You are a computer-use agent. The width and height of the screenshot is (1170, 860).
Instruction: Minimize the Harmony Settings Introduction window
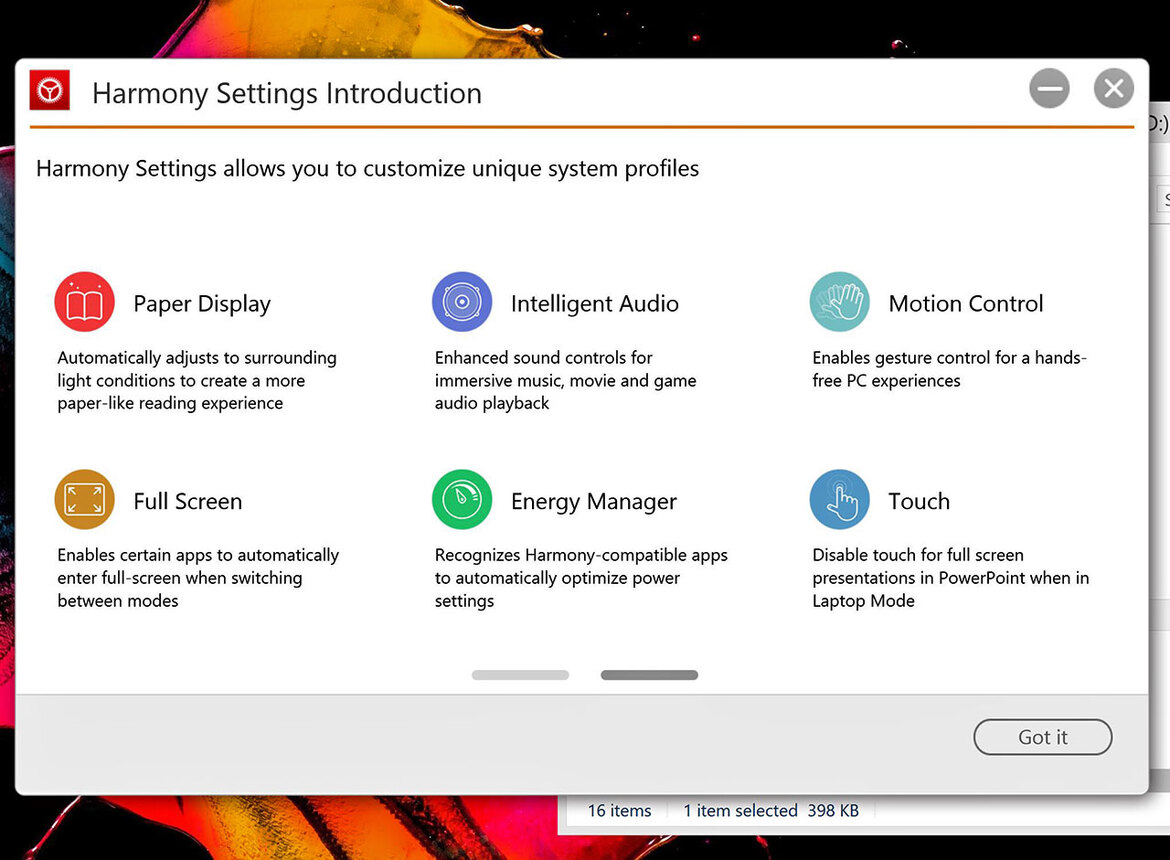tap(1049, 88)
